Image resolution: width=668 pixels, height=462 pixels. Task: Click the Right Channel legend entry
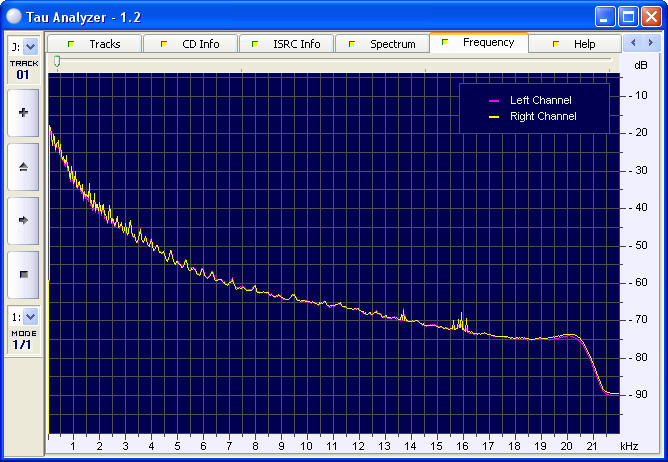click(x=535, y=117)
